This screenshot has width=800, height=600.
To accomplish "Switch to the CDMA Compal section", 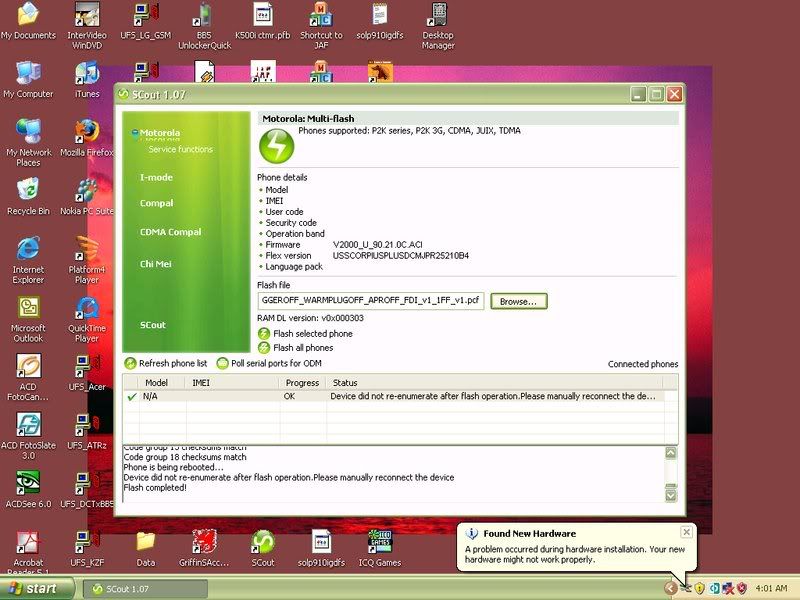I will point(170,232).
